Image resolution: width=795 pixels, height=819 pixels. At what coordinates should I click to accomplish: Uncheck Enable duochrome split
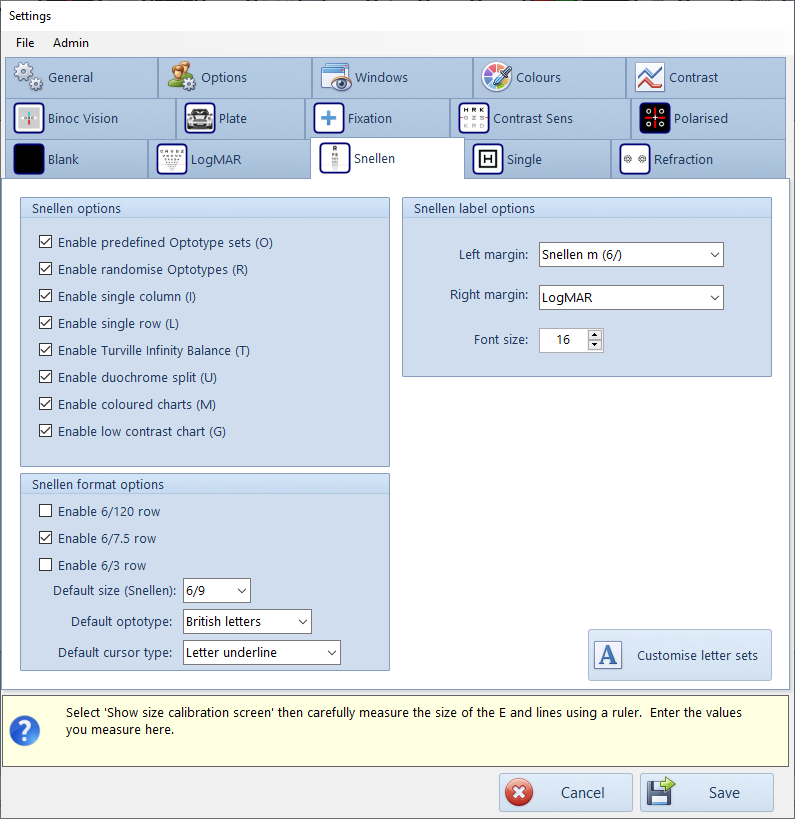[46, 377]
